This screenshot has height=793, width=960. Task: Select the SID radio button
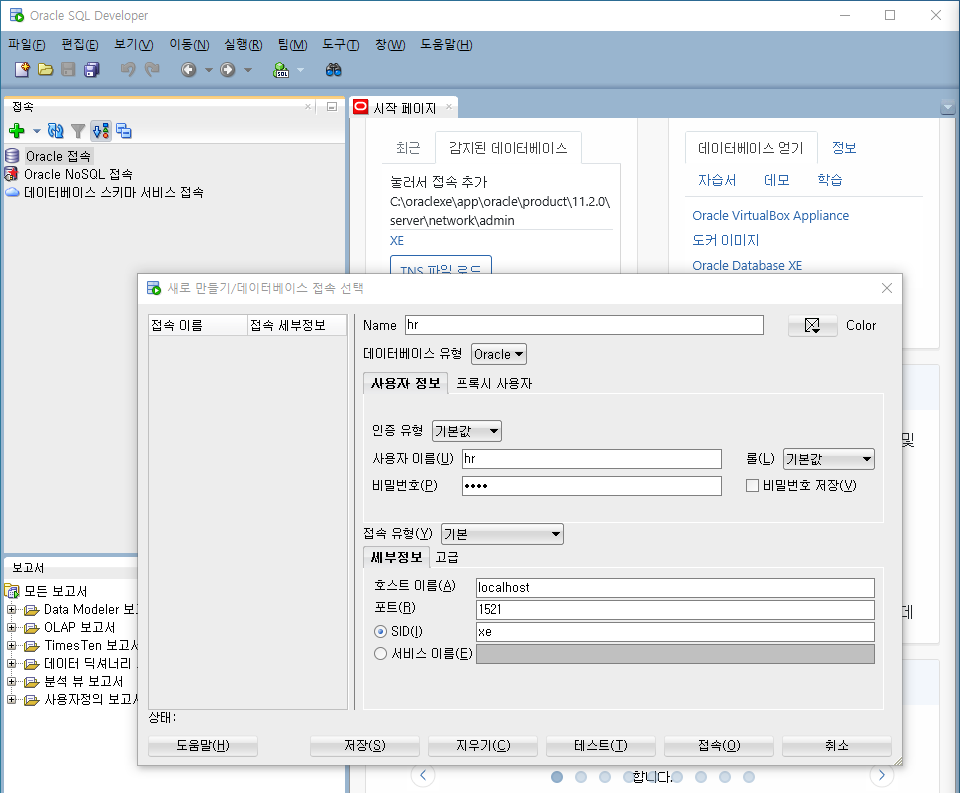click(x=380, y=631)
